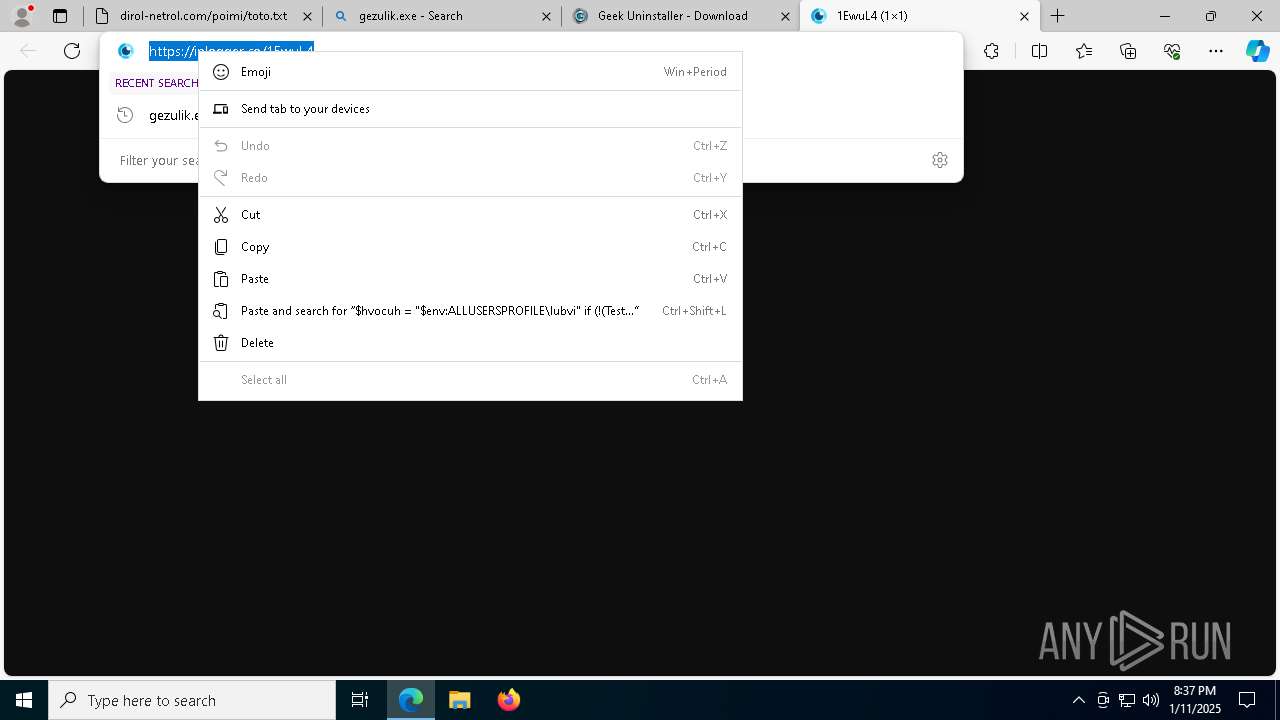Open clock showing 8:37 PM

point(1195,700)
